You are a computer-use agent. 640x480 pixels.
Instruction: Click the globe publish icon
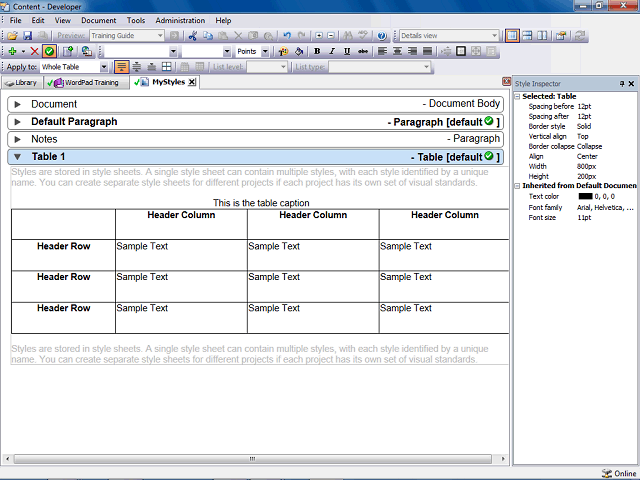pos(87,51)
